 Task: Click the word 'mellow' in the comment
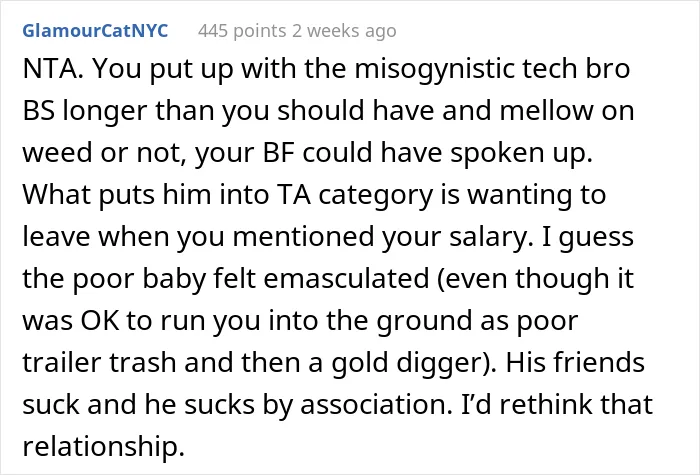coord(546,111)
